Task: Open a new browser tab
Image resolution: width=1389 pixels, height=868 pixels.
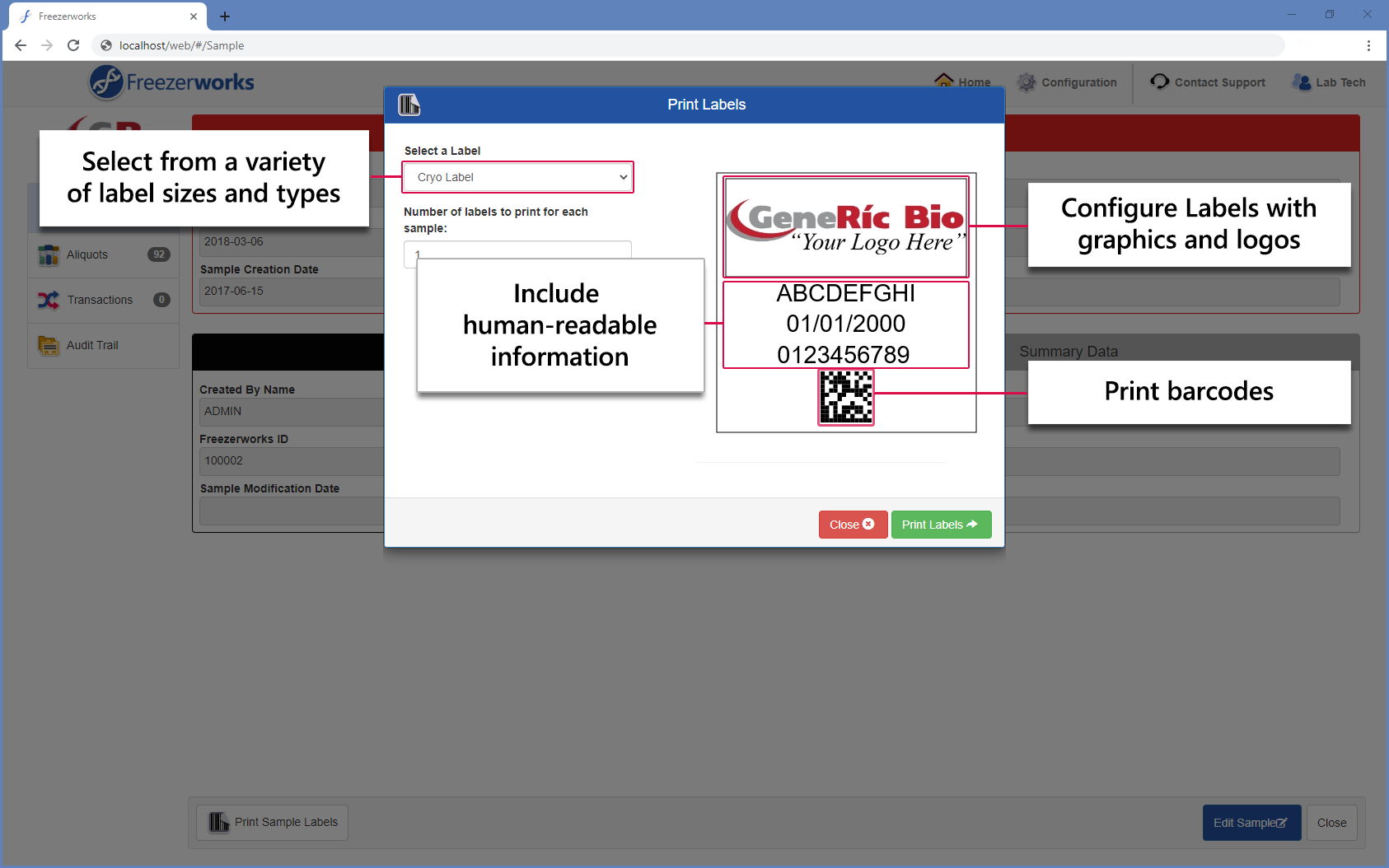Action: (x=225, y=16)
